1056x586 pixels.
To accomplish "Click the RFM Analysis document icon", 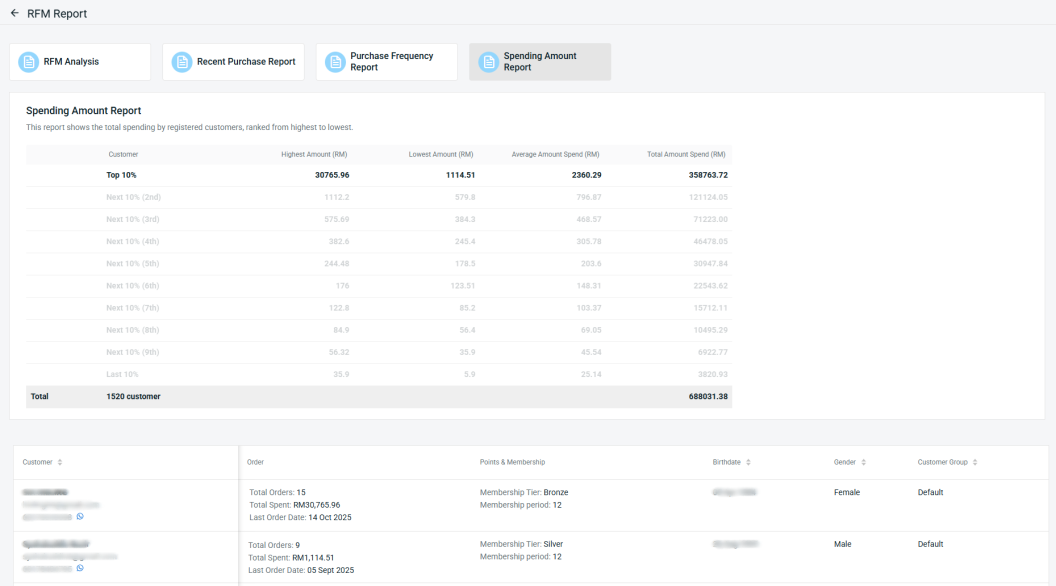I will 28,62.
